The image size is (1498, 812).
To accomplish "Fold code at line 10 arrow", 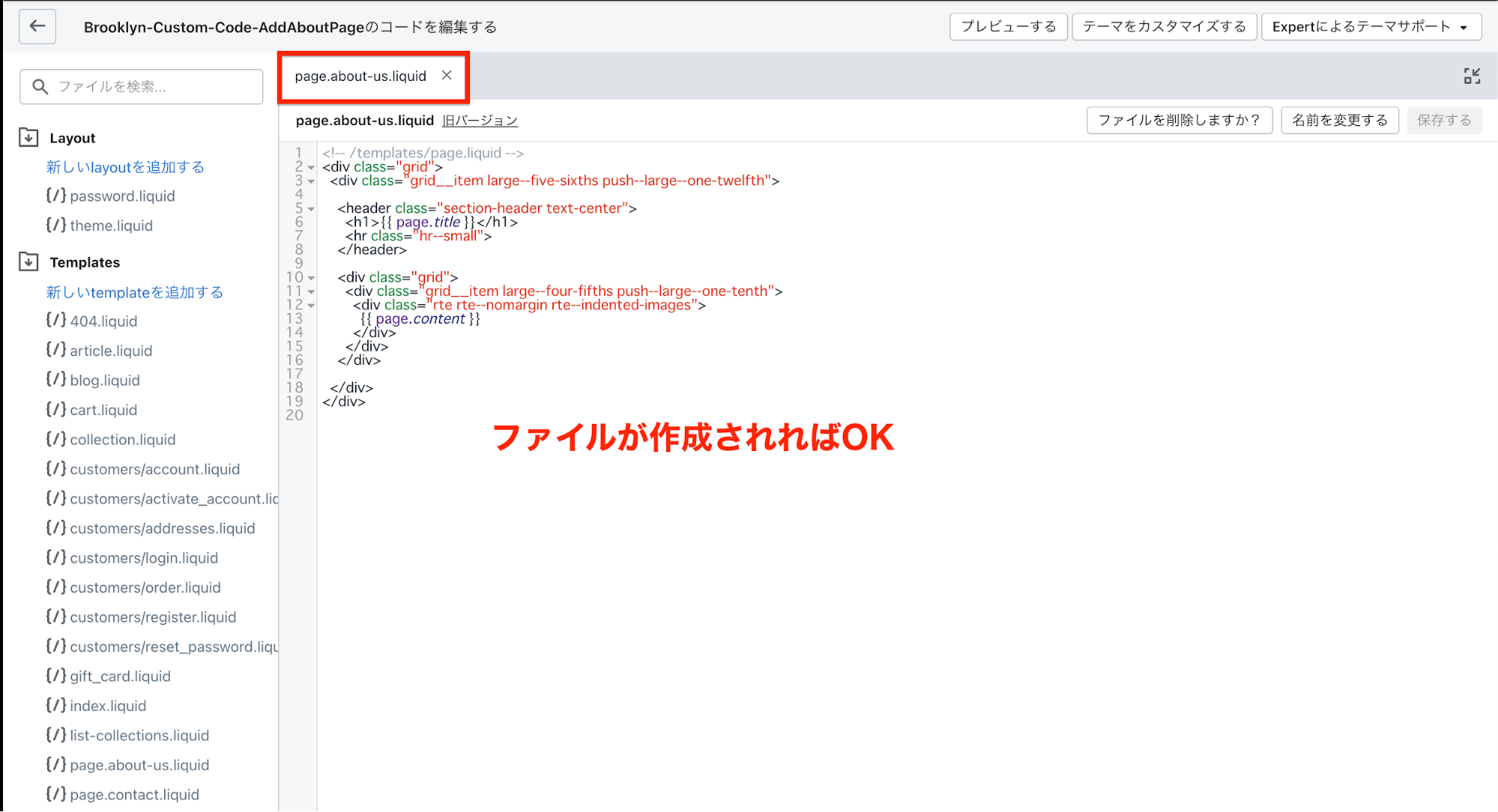I will tap(311, 278).
